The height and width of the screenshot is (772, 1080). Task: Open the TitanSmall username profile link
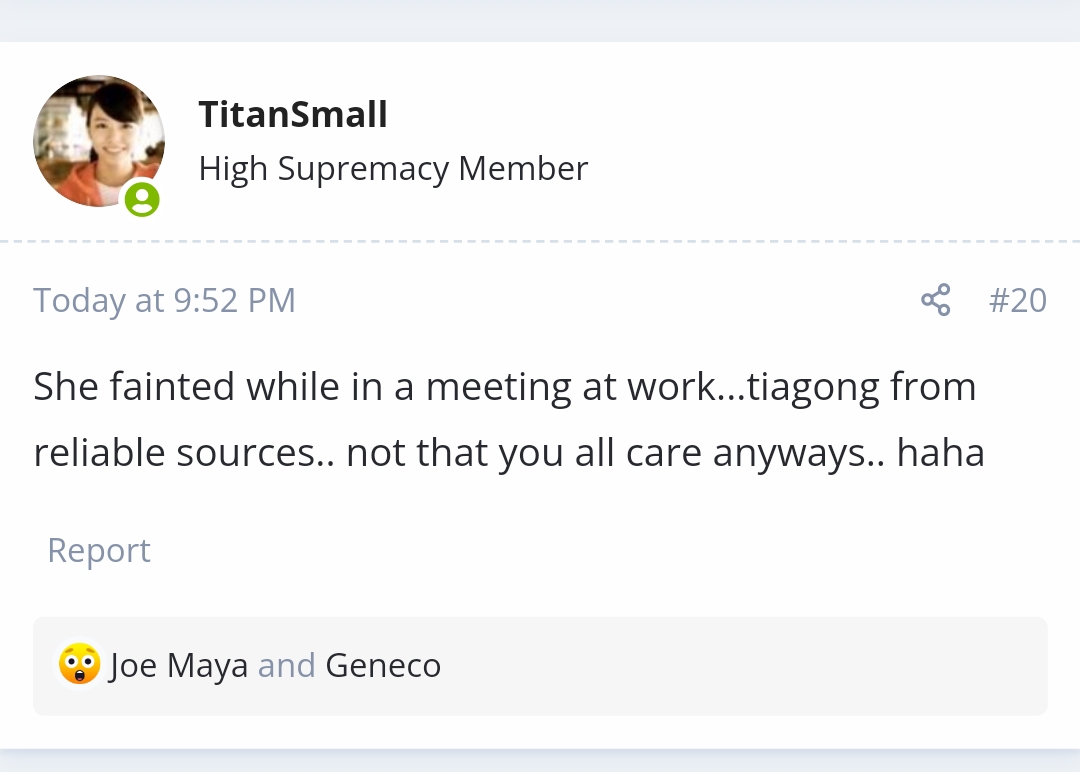tap(293, 114)
